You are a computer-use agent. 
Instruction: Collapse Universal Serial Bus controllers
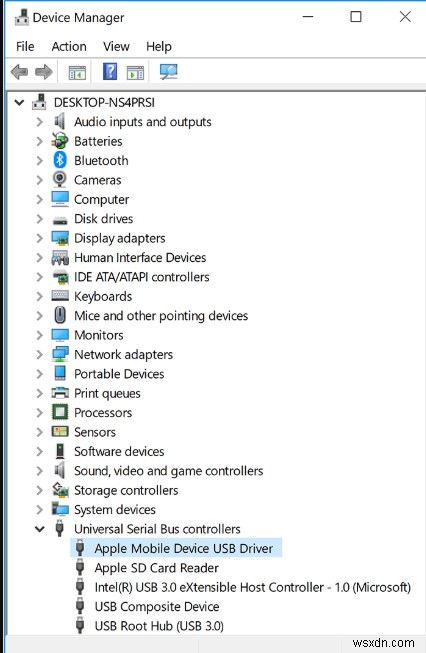coord(40,529)
